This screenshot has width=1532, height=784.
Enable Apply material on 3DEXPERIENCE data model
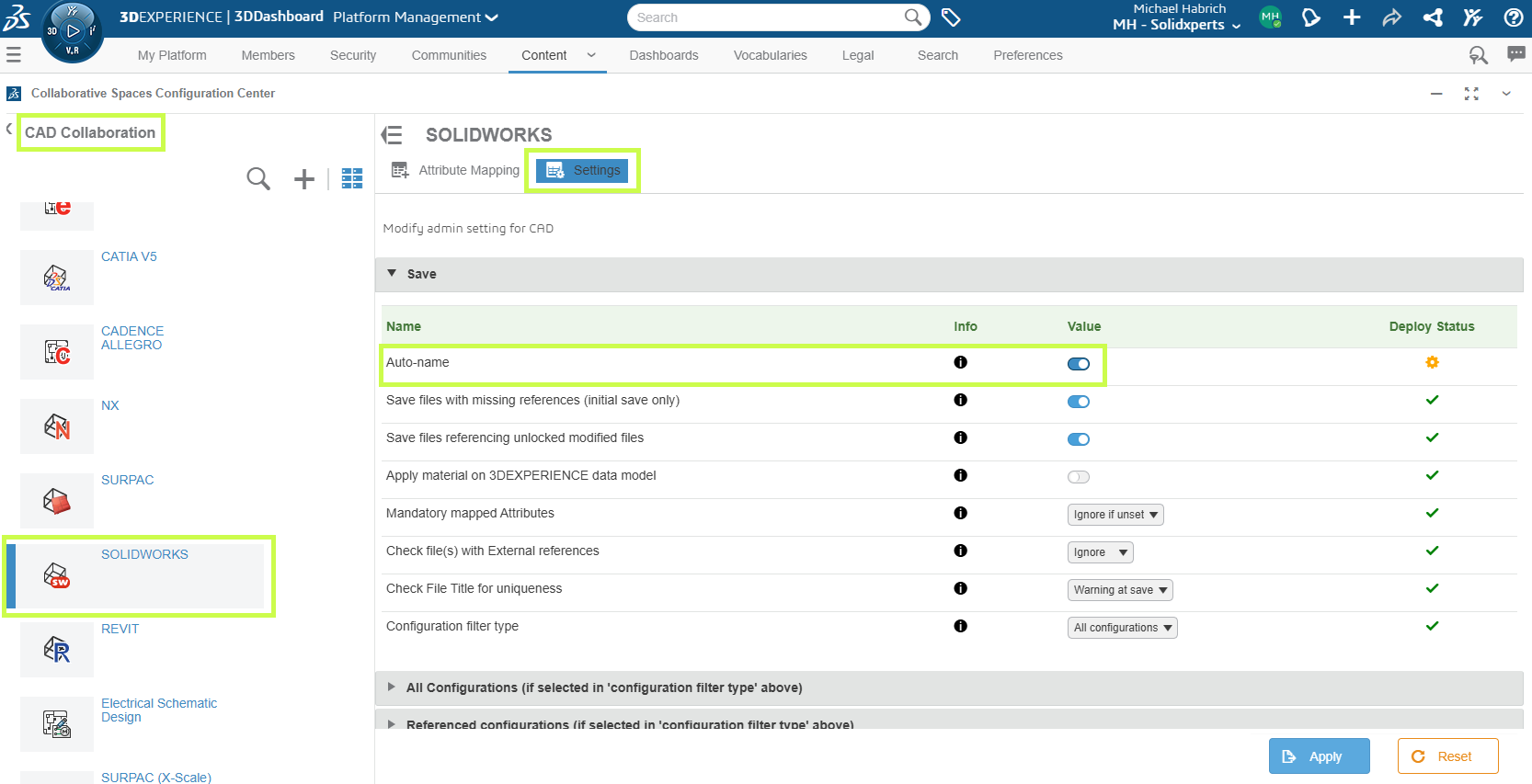pos(1078,477)
